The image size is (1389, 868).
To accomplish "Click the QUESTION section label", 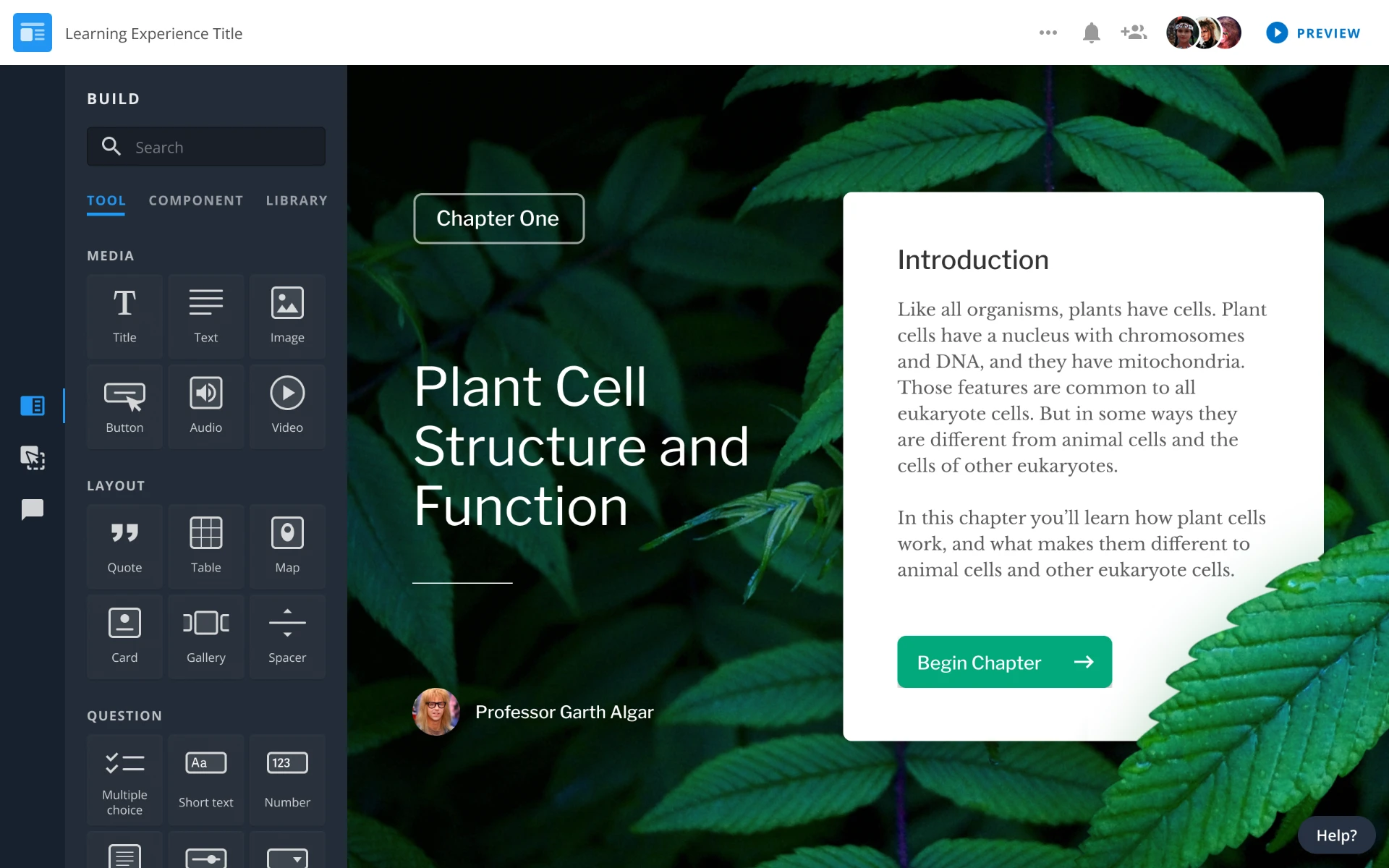I will [x=124, y=716].
